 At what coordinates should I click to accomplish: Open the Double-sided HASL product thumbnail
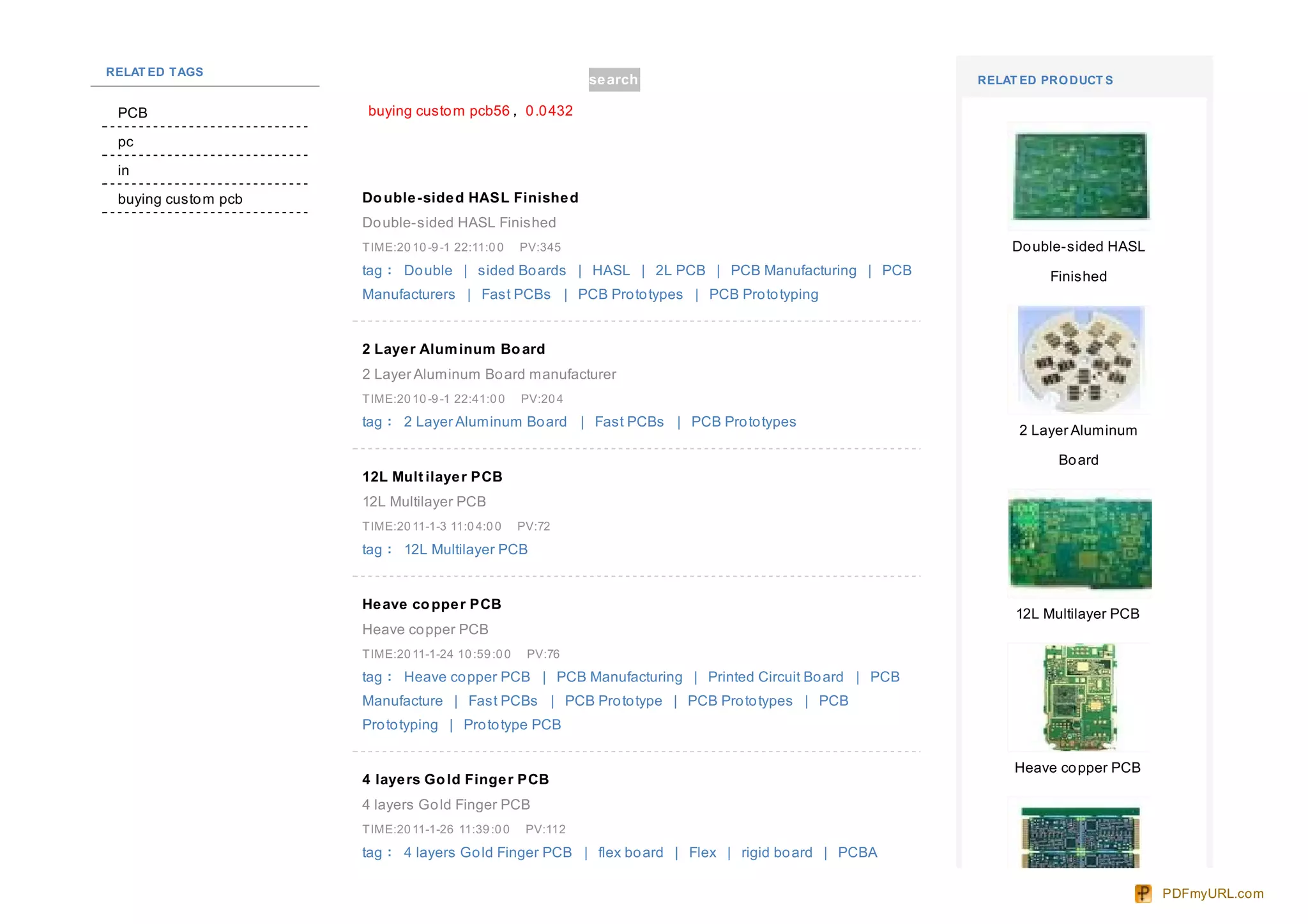pyautogui.click(x=1080, y=176)
